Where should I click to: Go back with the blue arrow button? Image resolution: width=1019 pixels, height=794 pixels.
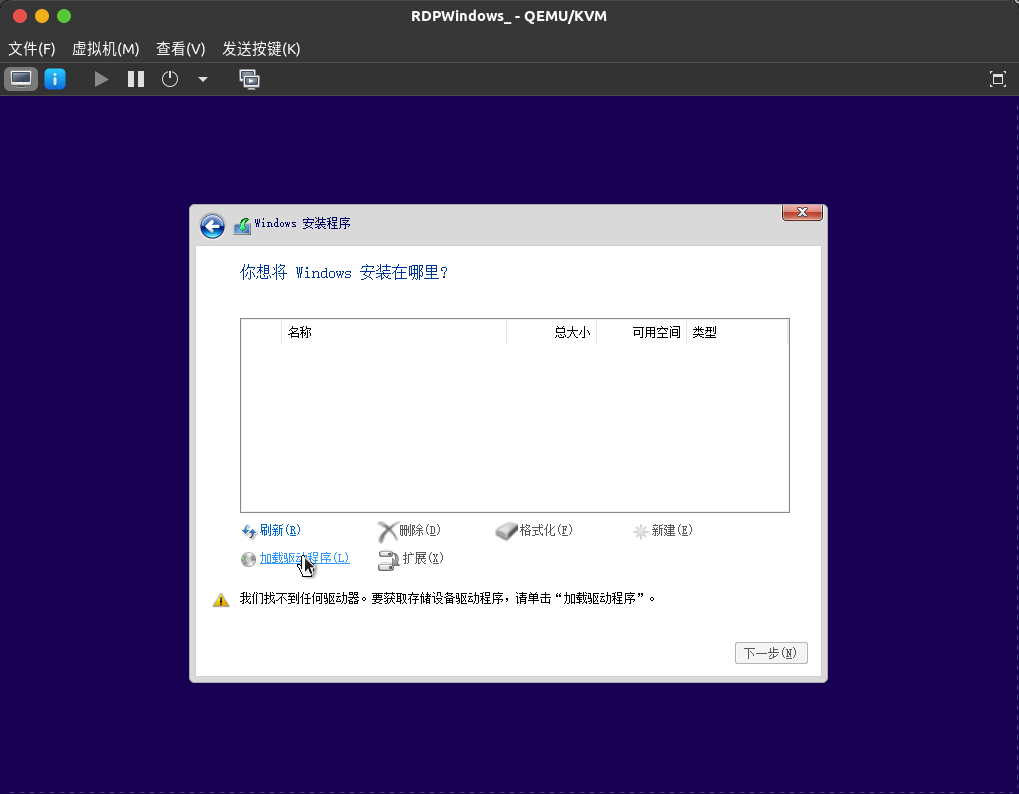pyautogui.click(x=213, y=226)
